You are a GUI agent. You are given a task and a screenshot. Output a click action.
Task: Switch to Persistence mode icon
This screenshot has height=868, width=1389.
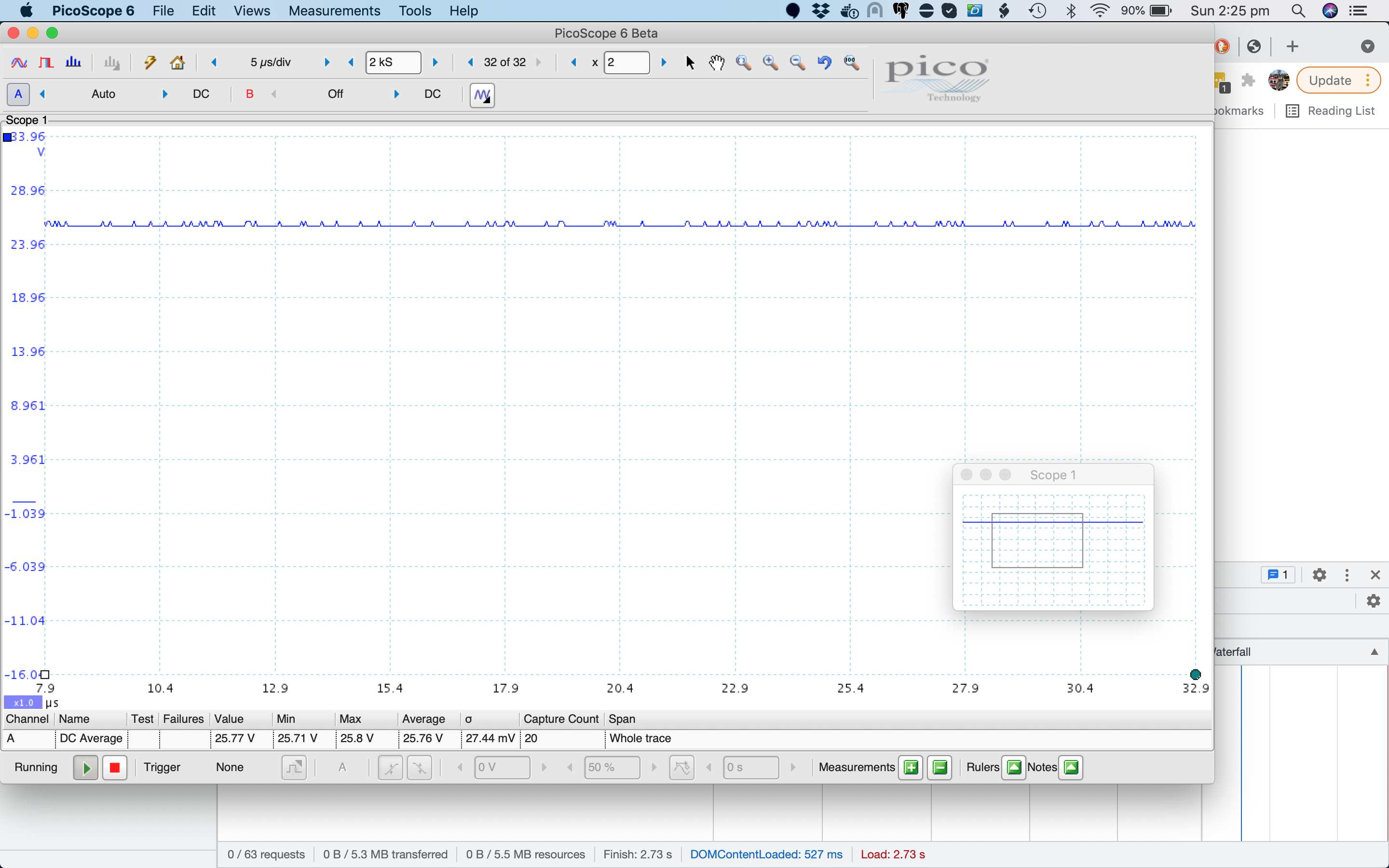(x=46, y=63)
